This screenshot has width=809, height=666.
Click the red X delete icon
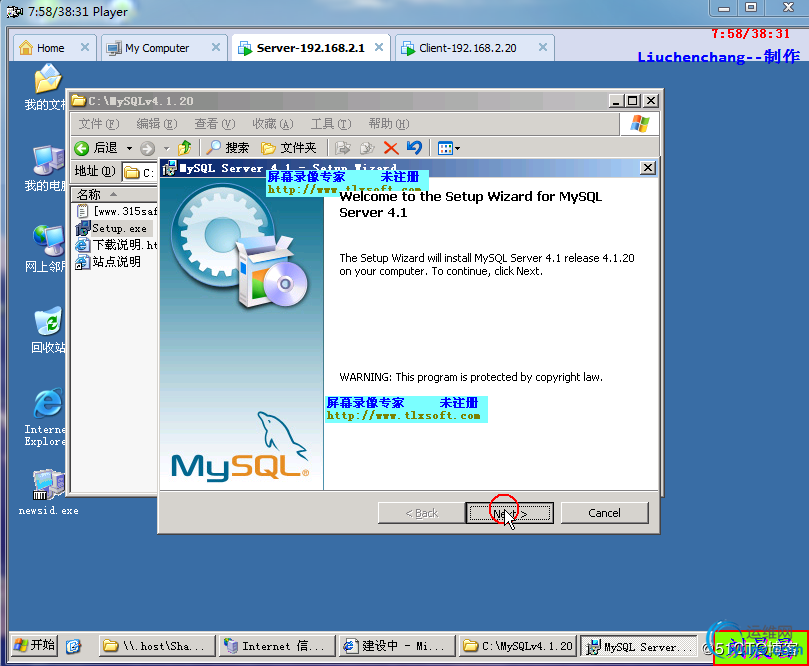pyautogui.click(x=391, y=149)
